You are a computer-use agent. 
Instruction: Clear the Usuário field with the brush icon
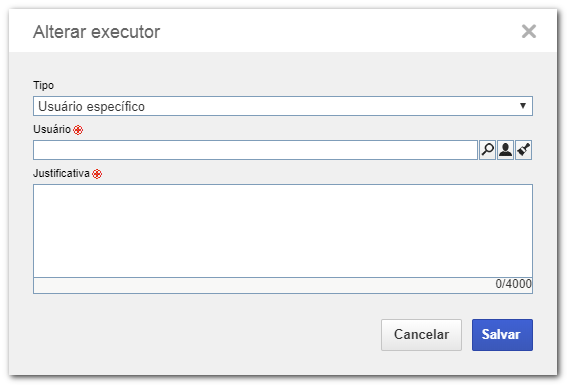(x=524, y=150)
